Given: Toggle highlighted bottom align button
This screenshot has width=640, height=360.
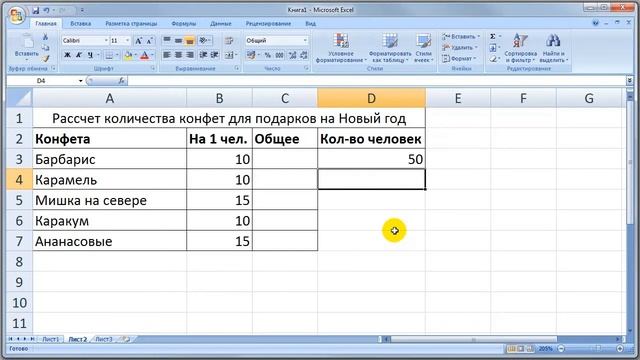Looking at the screenshot, I should [190, 40].
